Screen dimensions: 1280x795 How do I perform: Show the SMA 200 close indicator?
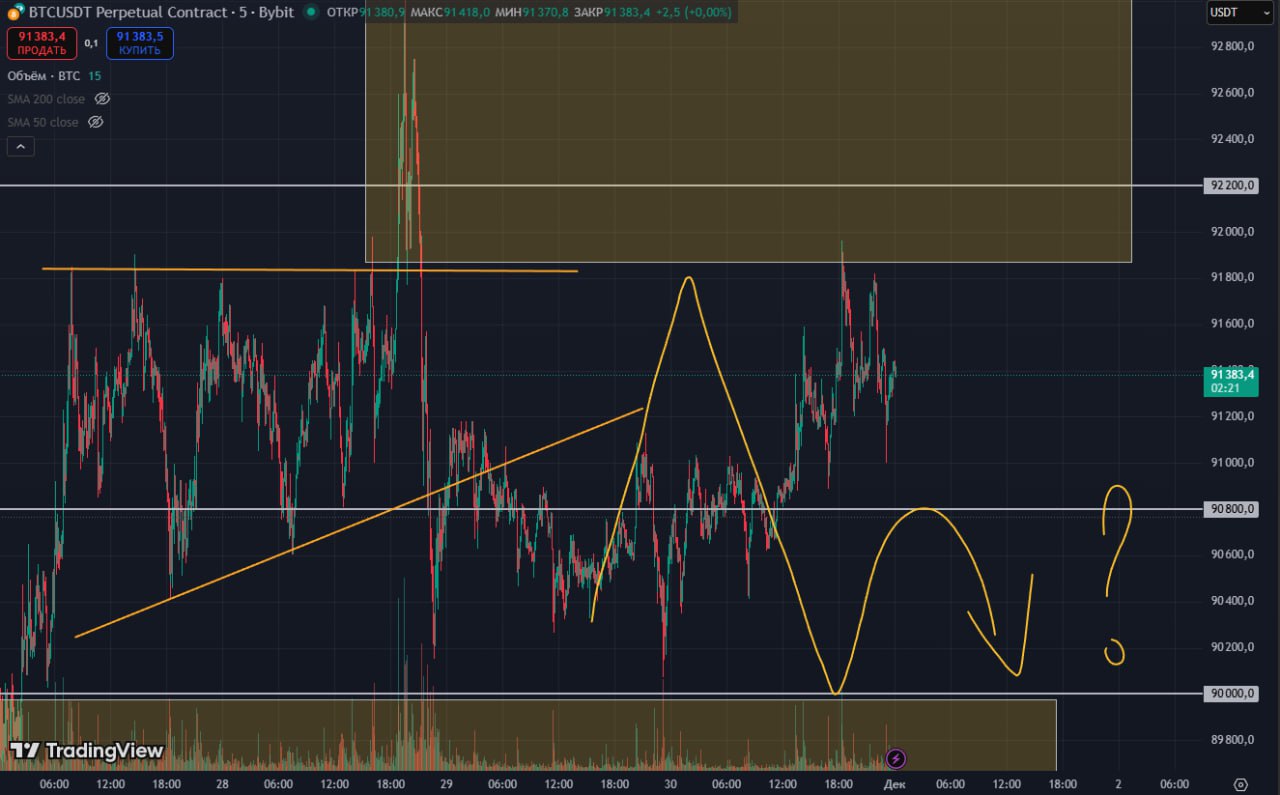pyautogui.click(x=102, y=99)
